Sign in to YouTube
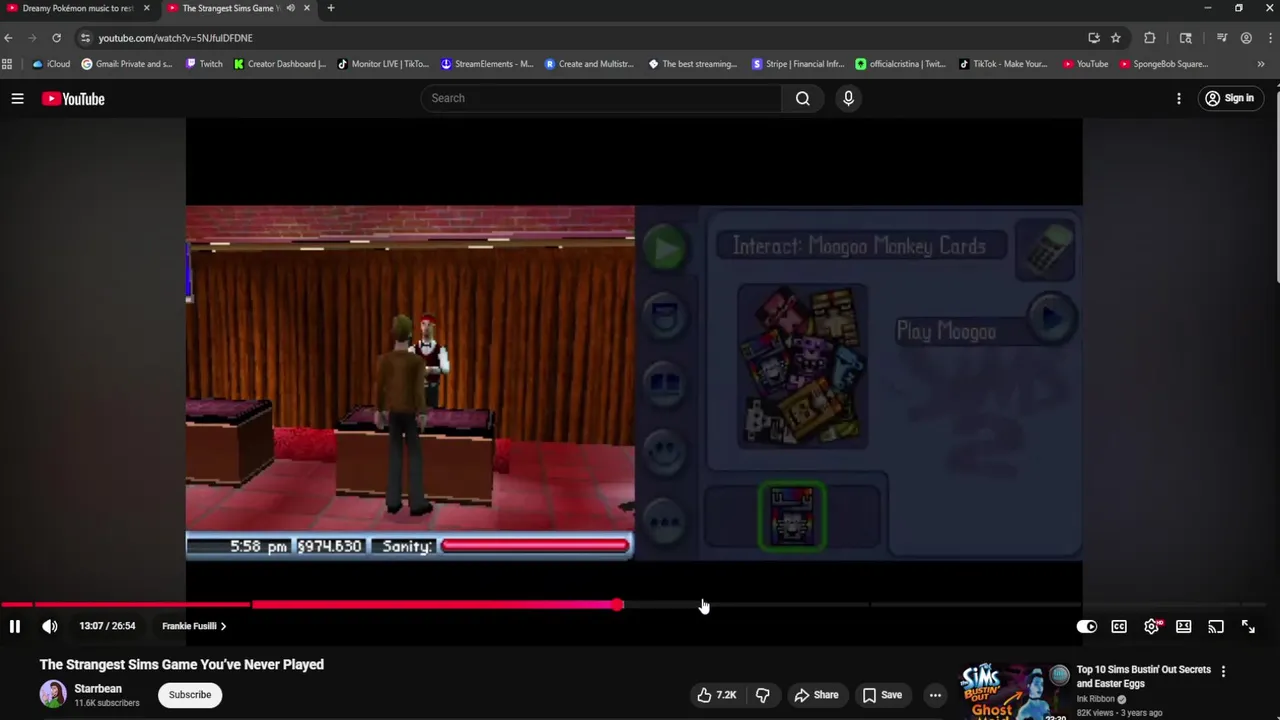This screenshot has height=720, width=1280. tap(1229, 98)
